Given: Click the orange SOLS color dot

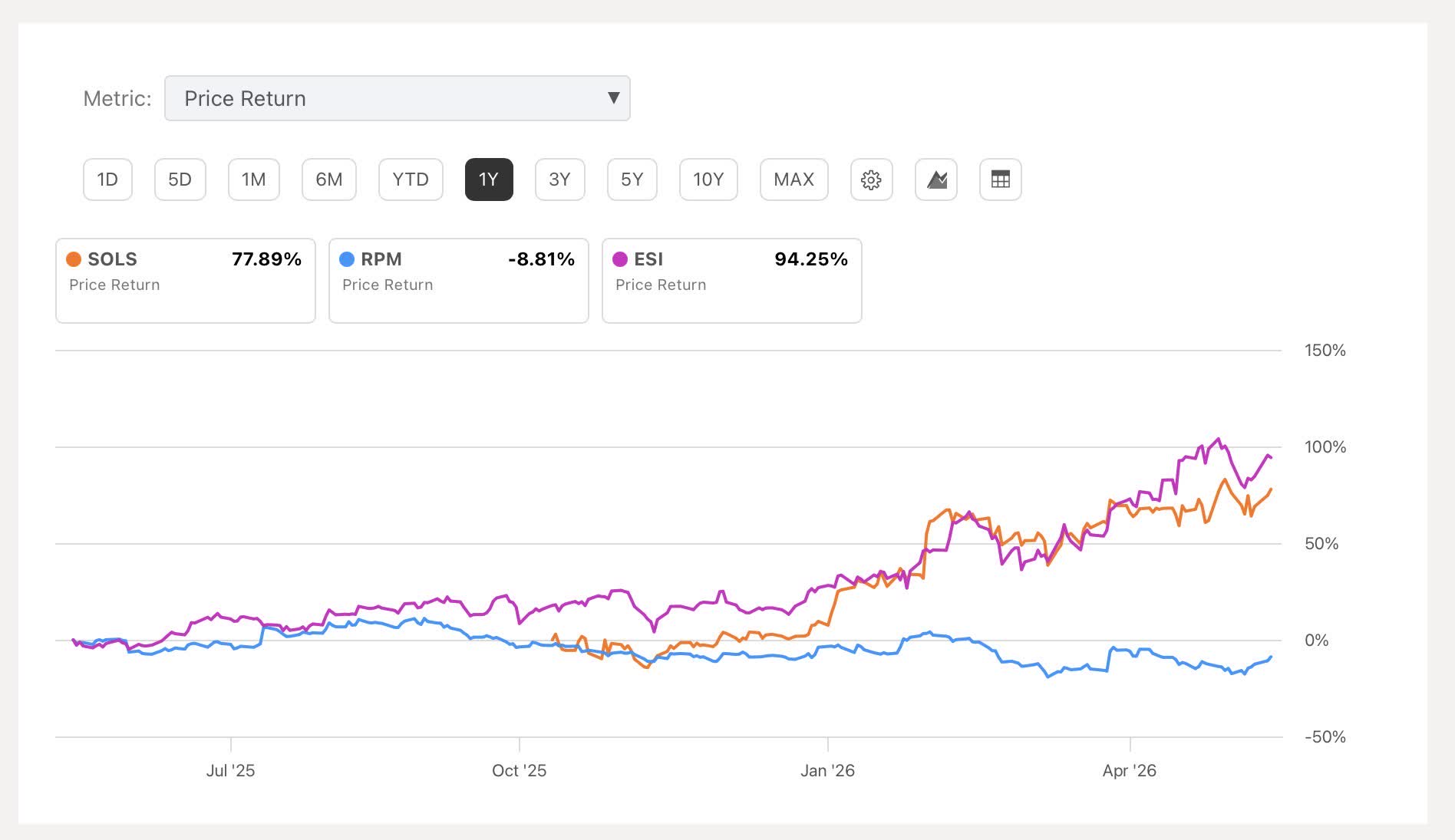Looking at the screenshot, I should (74, 259).
